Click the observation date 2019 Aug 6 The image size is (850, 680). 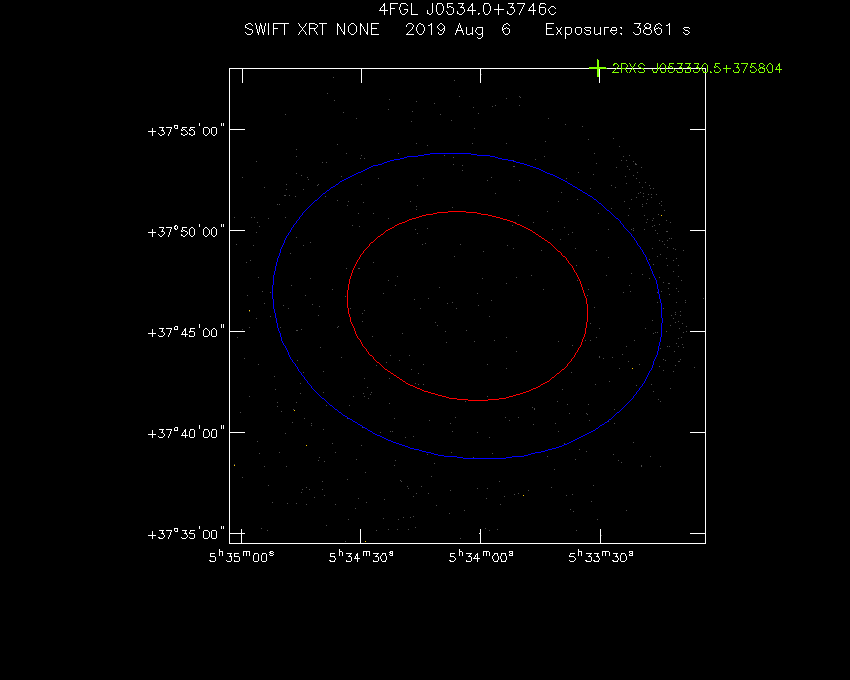coord(458,30)
